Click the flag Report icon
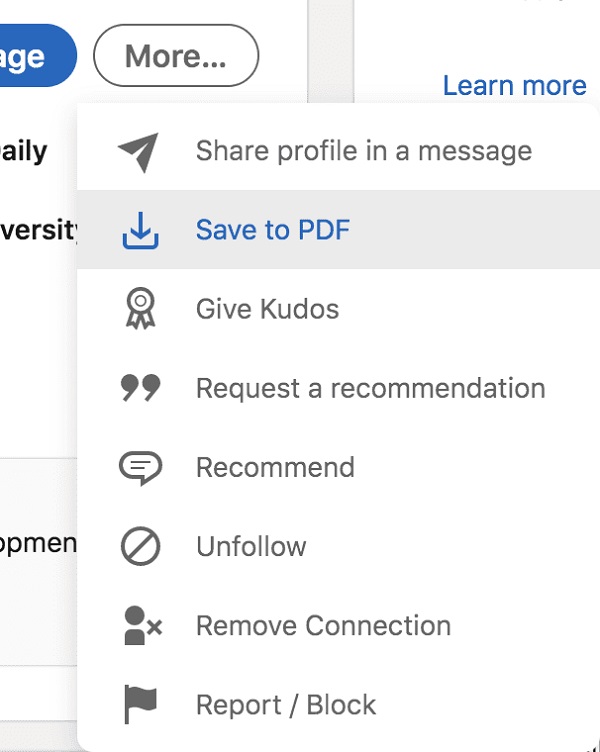Viewport: 600px width, 752px height. (x=140, y=704)
